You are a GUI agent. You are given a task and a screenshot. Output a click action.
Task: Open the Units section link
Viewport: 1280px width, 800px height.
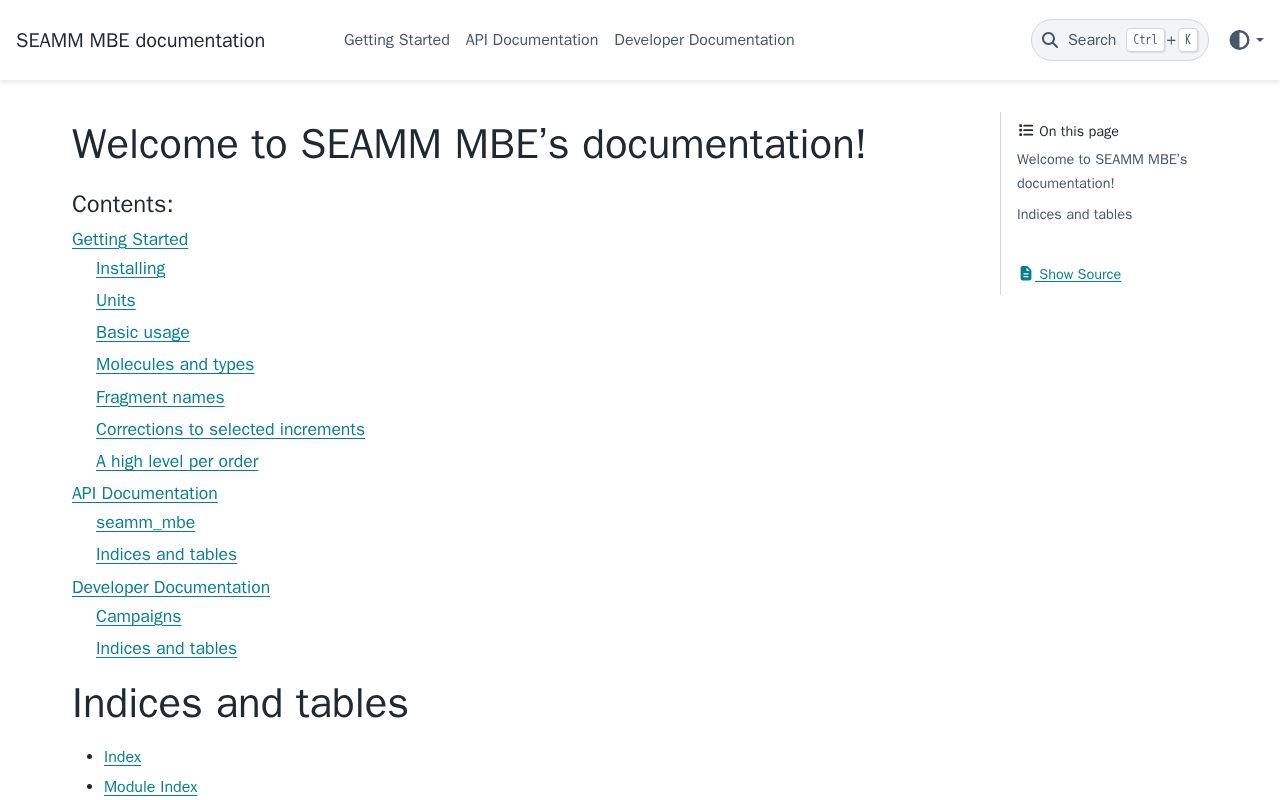point(116,300)
